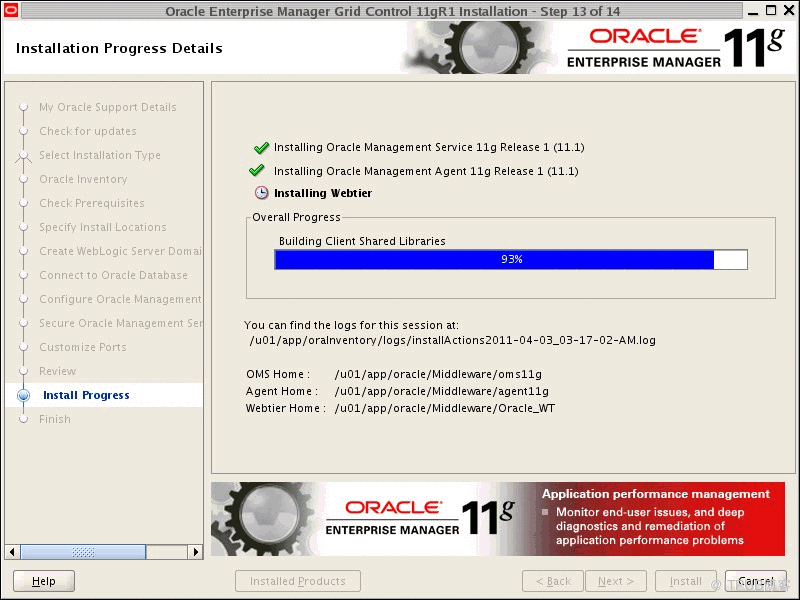Select the Install Progress step

click(x=86, y=395)
